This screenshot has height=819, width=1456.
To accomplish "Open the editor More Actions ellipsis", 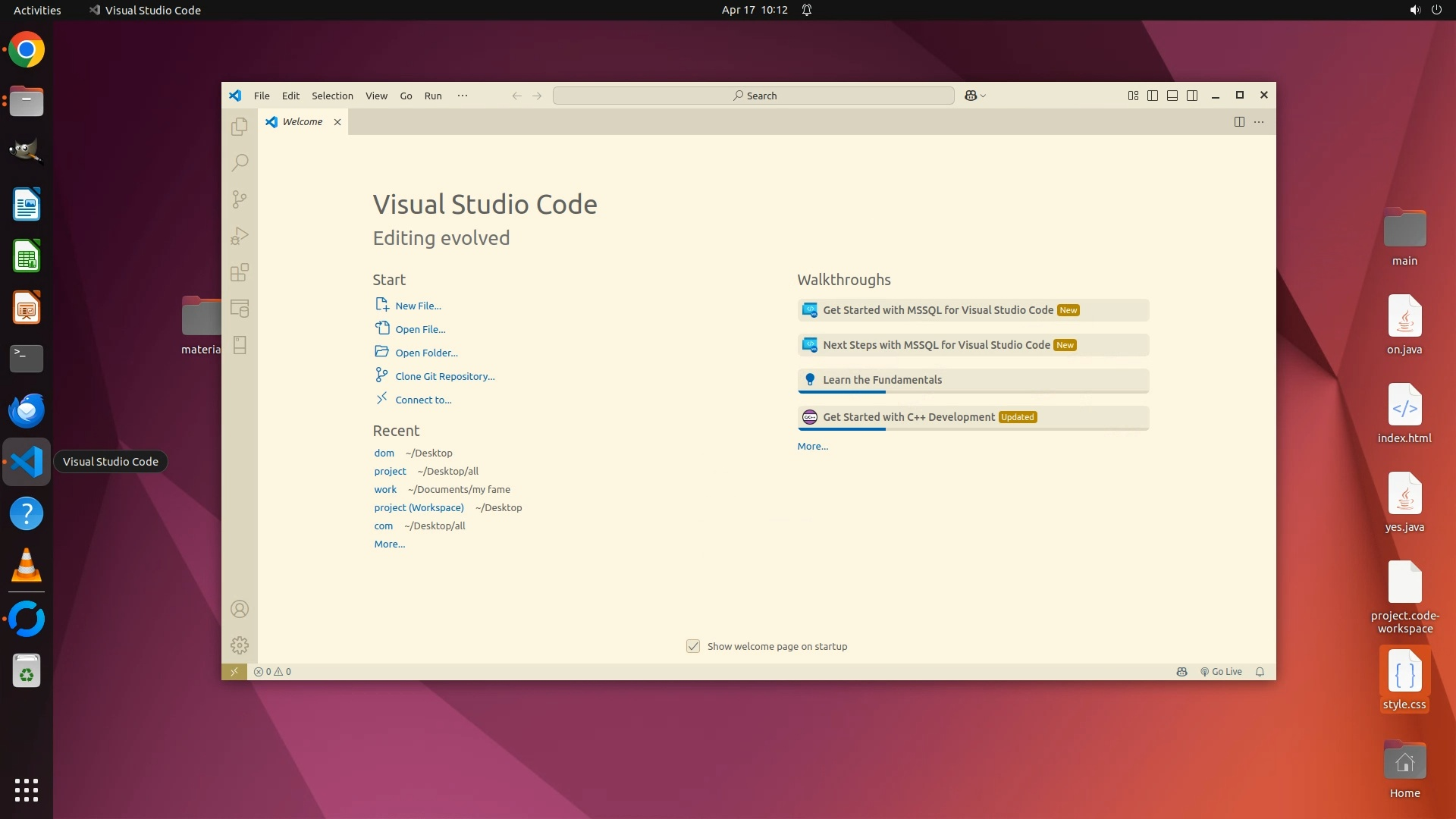I will [x=1259, y=122].
